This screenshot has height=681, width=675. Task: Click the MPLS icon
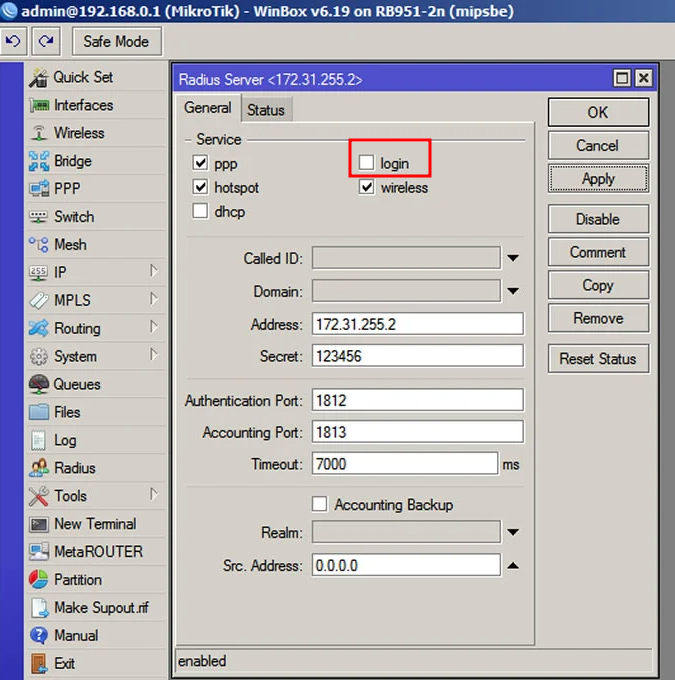(x=39, y=301)
